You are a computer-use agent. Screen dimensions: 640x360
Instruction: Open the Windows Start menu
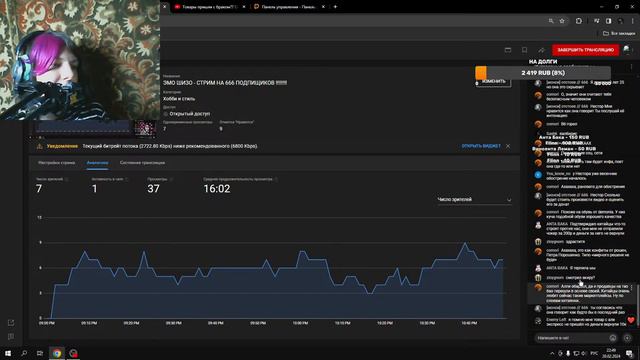tap(8, 353)
